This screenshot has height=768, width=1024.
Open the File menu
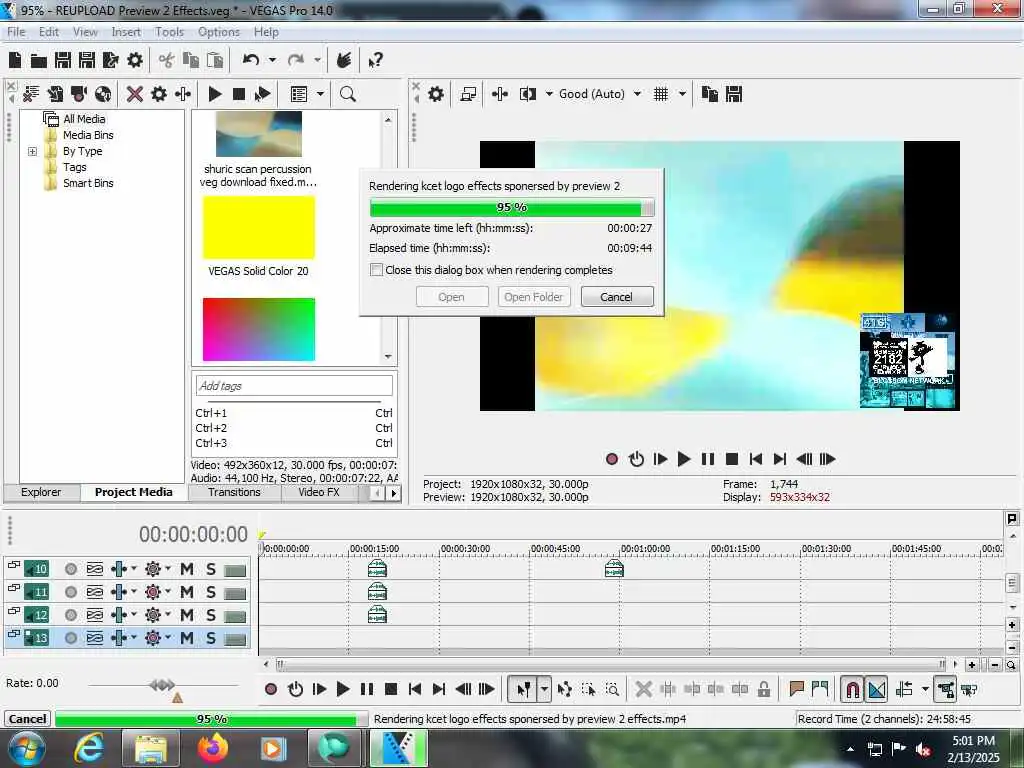pyautogui.click(x=16, y=32)
